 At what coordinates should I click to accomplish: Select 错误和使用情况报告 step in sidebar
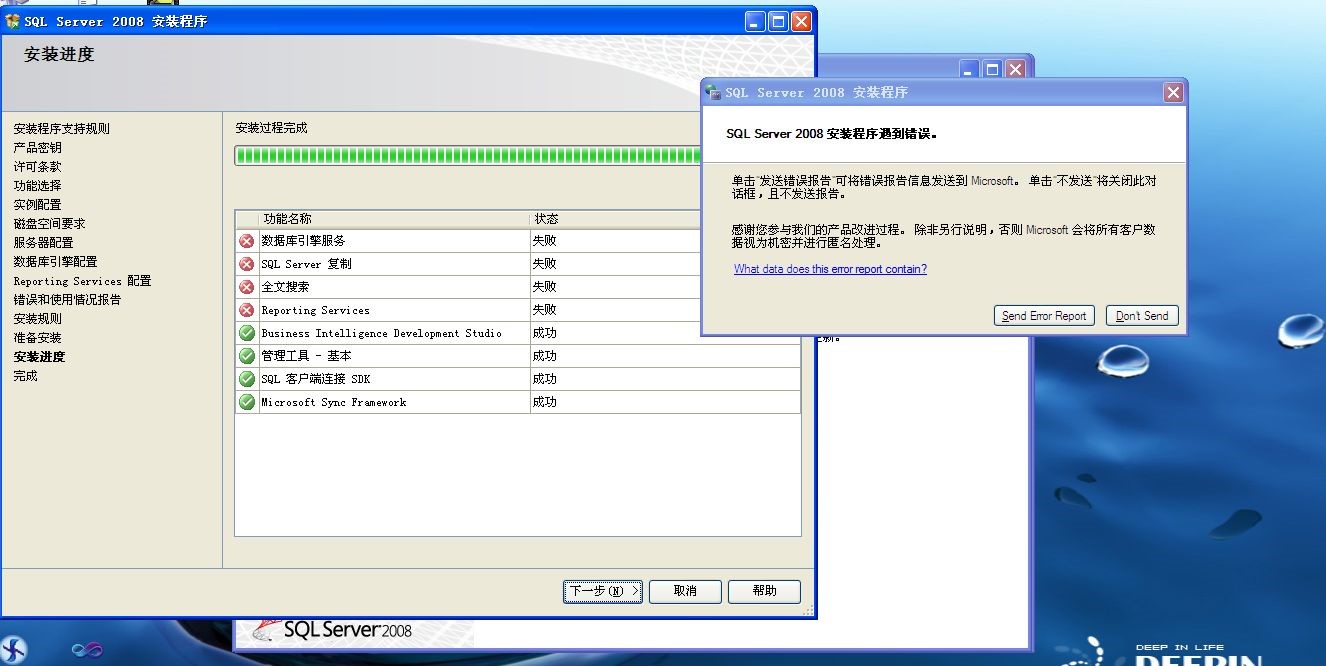click(x=67, y=300)
